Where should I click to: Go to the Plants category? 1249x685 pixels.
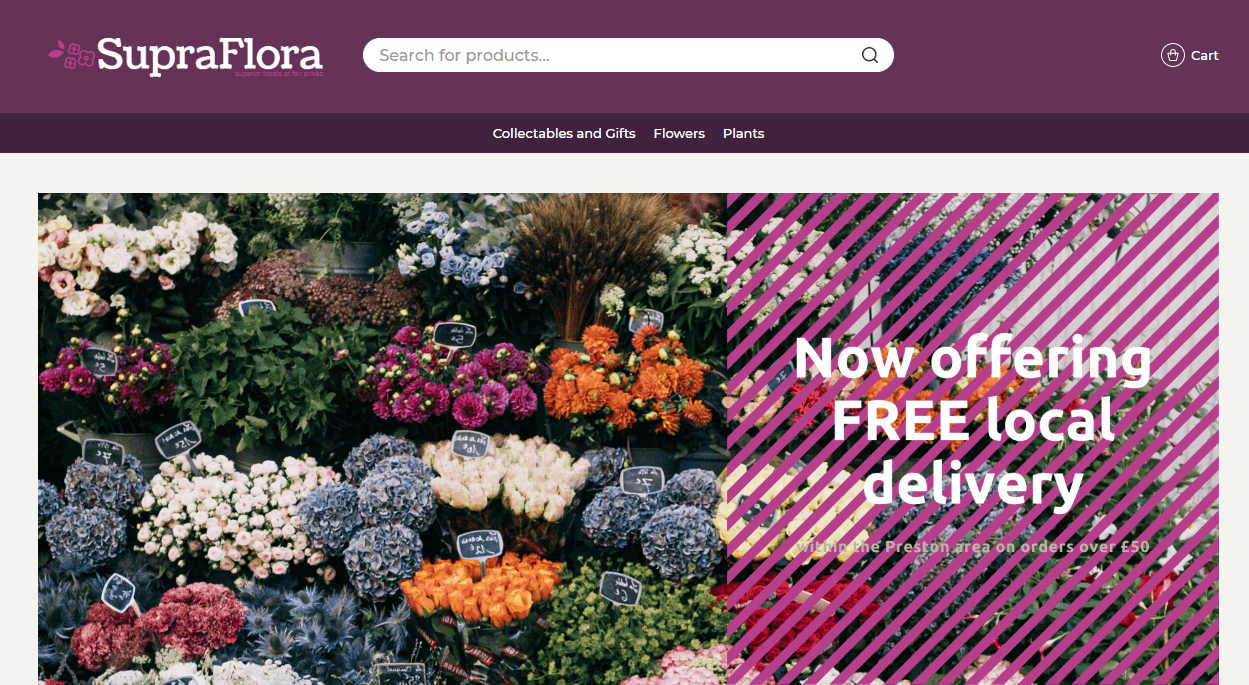(x=743, y=133)
